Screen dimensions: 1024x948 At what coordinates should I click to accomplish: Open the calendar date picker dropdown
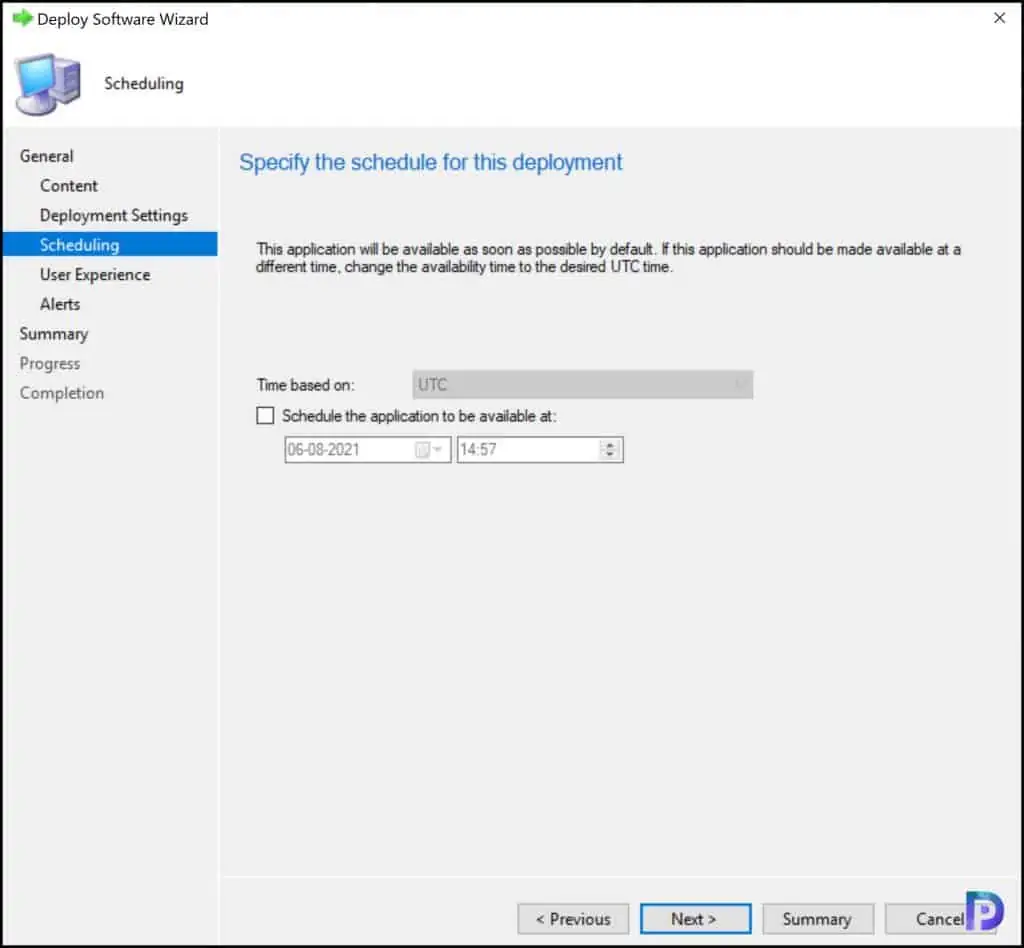(430, 450)
